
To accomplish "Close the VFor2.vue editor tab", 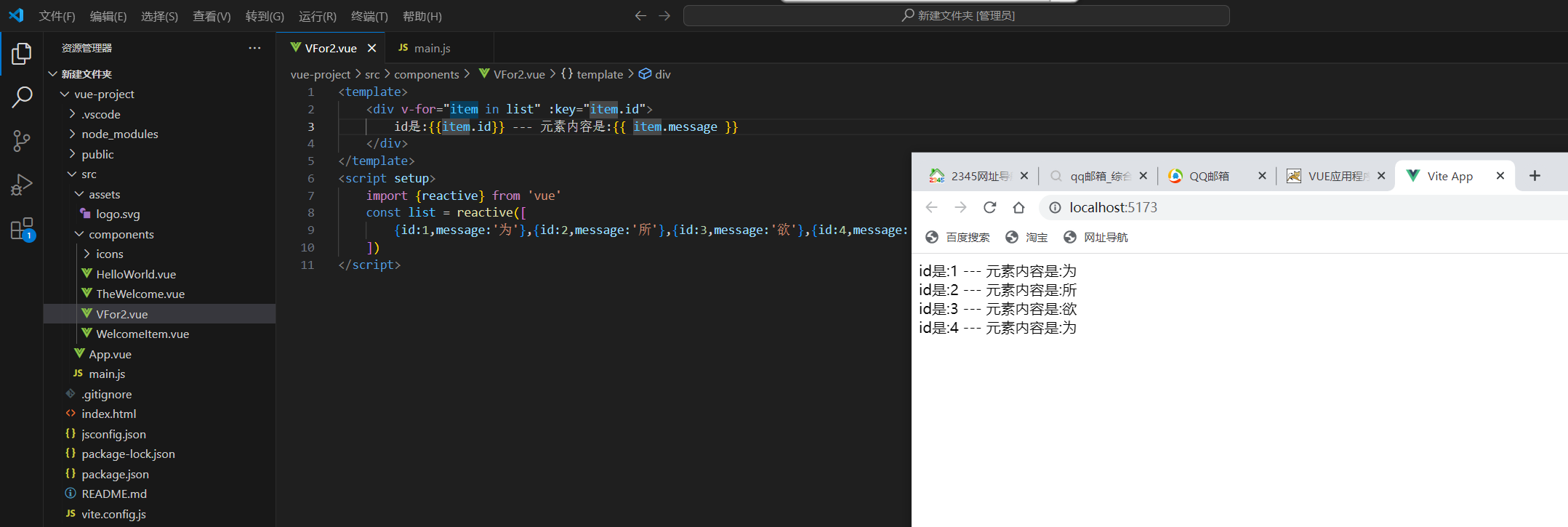I will 371,48.
